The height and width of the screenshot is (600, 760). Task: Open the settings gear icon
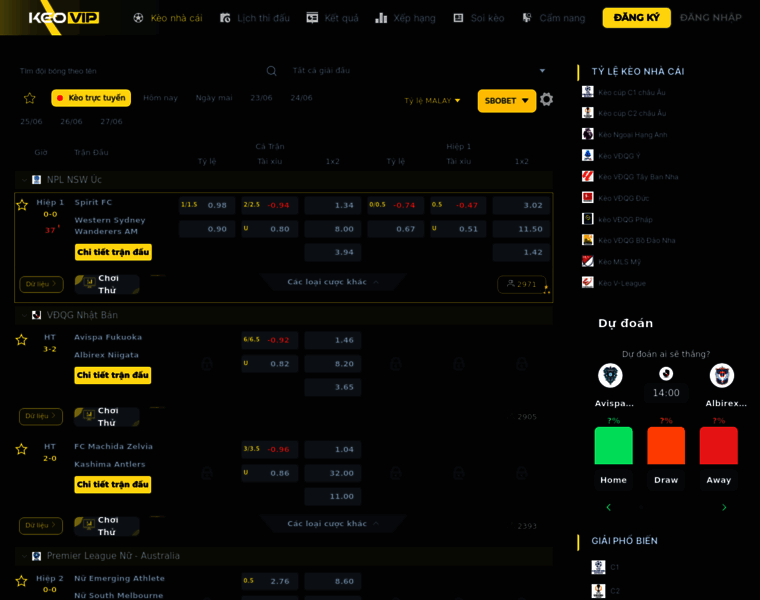click(547, 99)
